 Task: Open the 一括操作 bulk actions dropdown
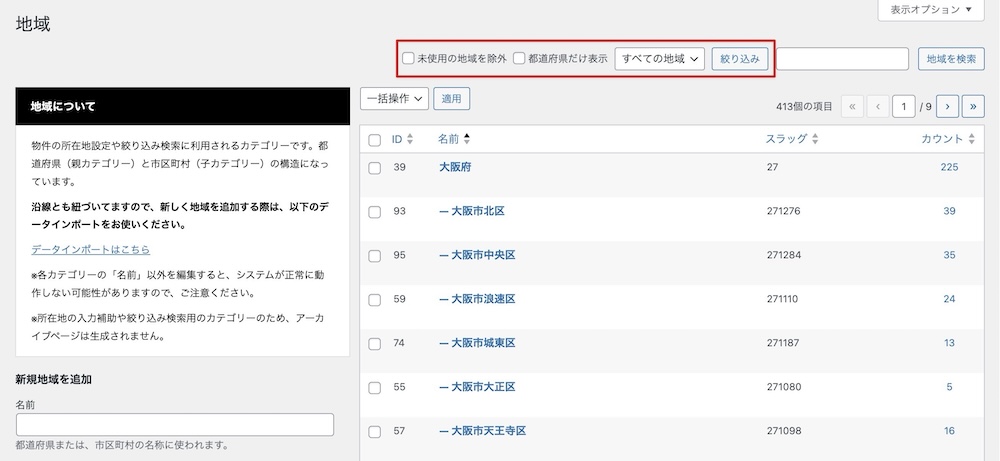tap(394, 99)
